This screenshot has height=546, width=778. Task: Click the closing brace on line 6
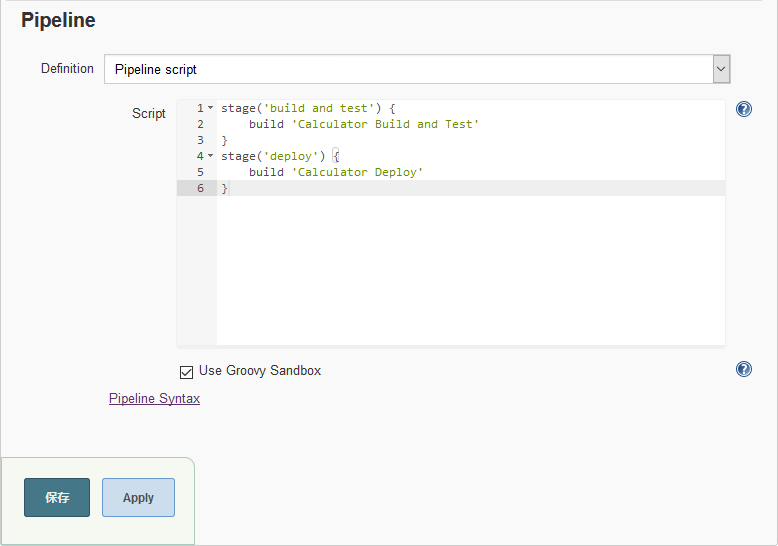pyautogui.click(x=224, y=188)
